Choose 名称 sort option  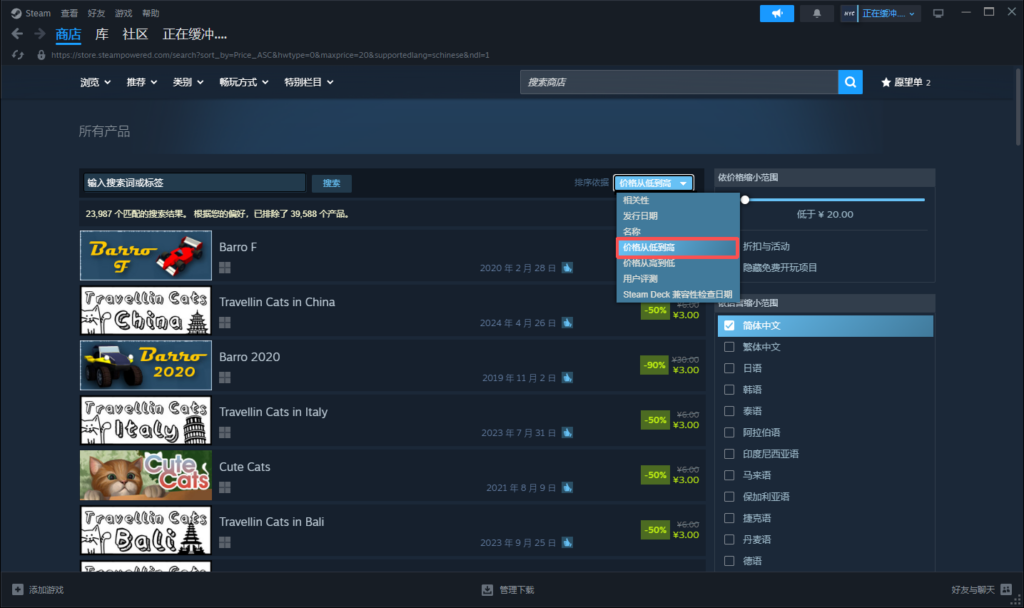point(678,232)
